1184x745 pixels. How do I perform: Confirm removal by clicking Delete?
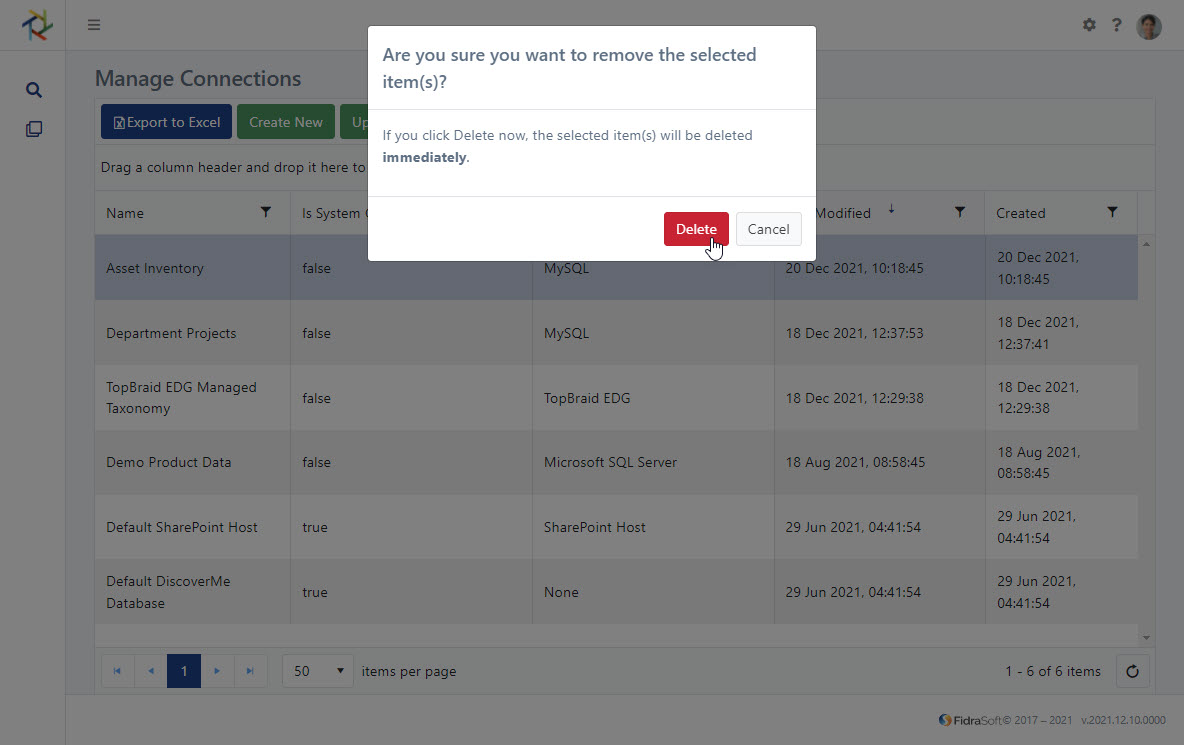(x=696, y=228)
